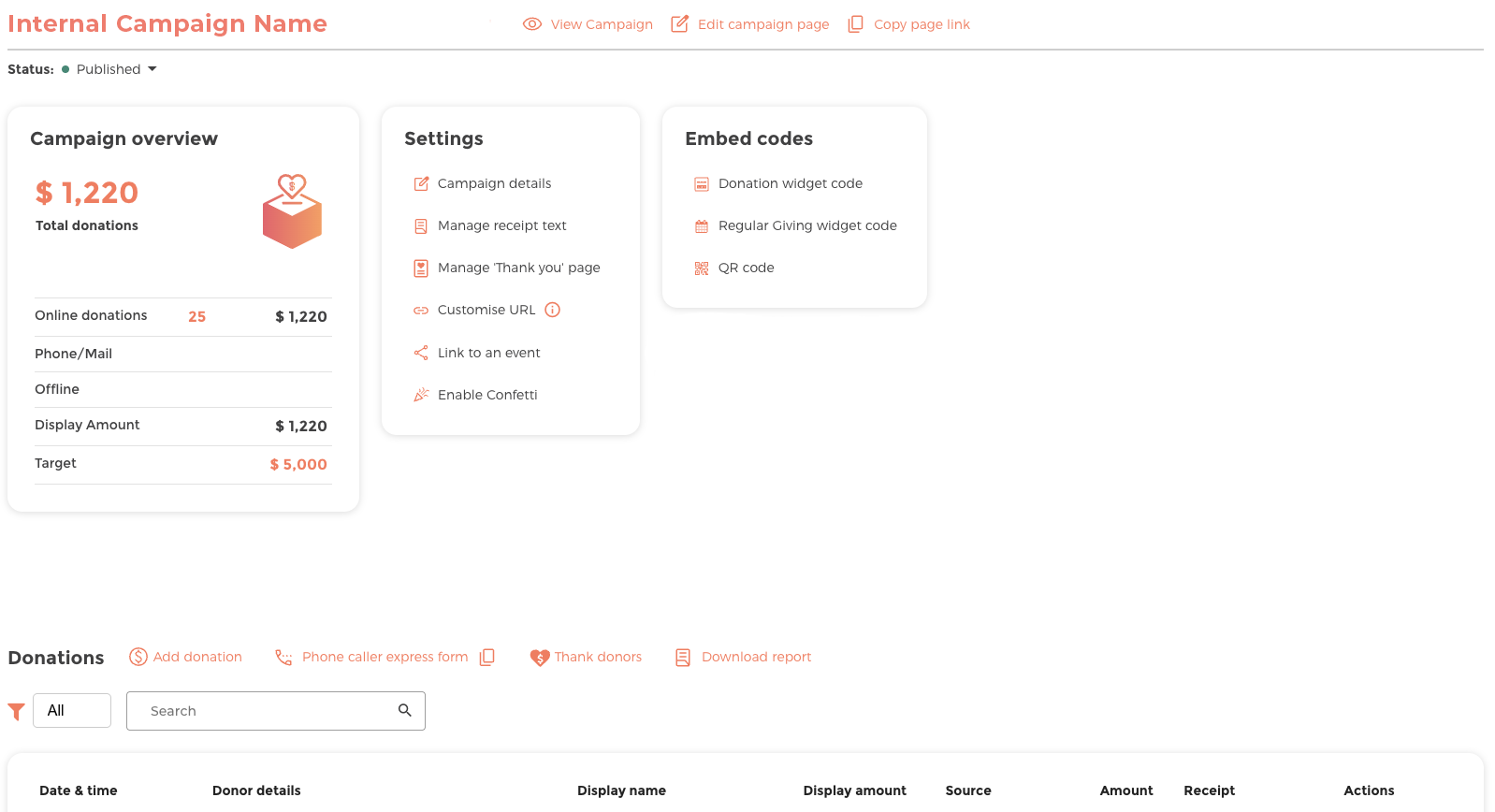Screen dimensions: 1495x812
Task: Click the Copy page link icon
Action: 855,24
